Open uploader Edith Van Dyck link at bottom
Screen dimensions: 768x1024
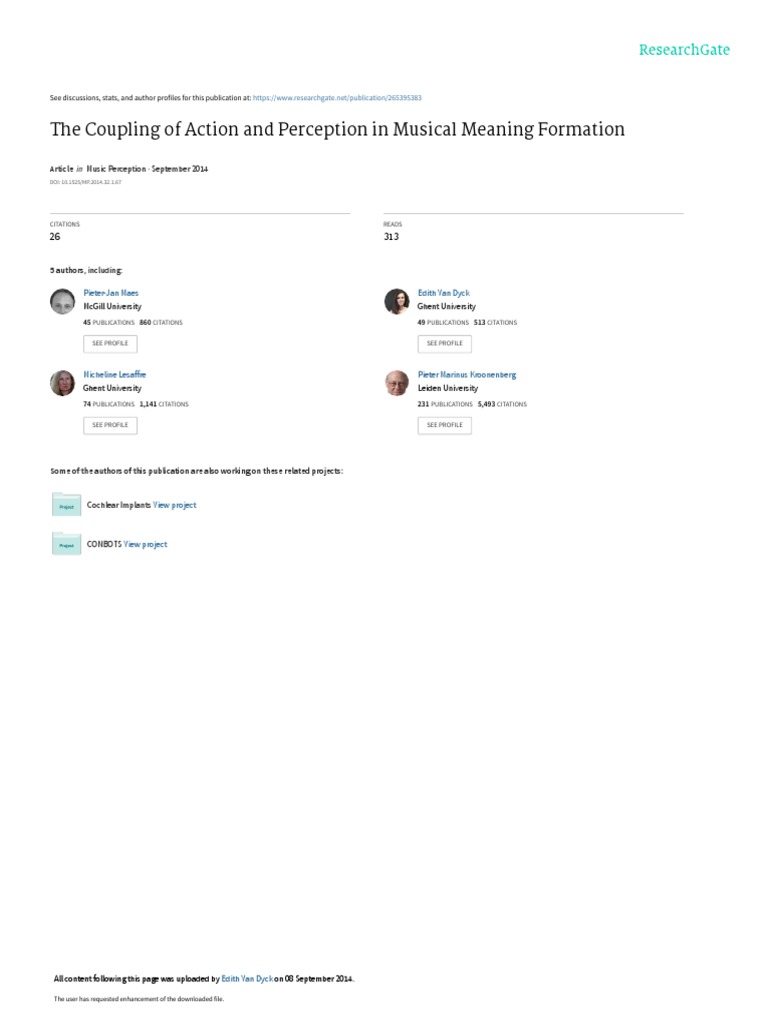tap(247, 978)
